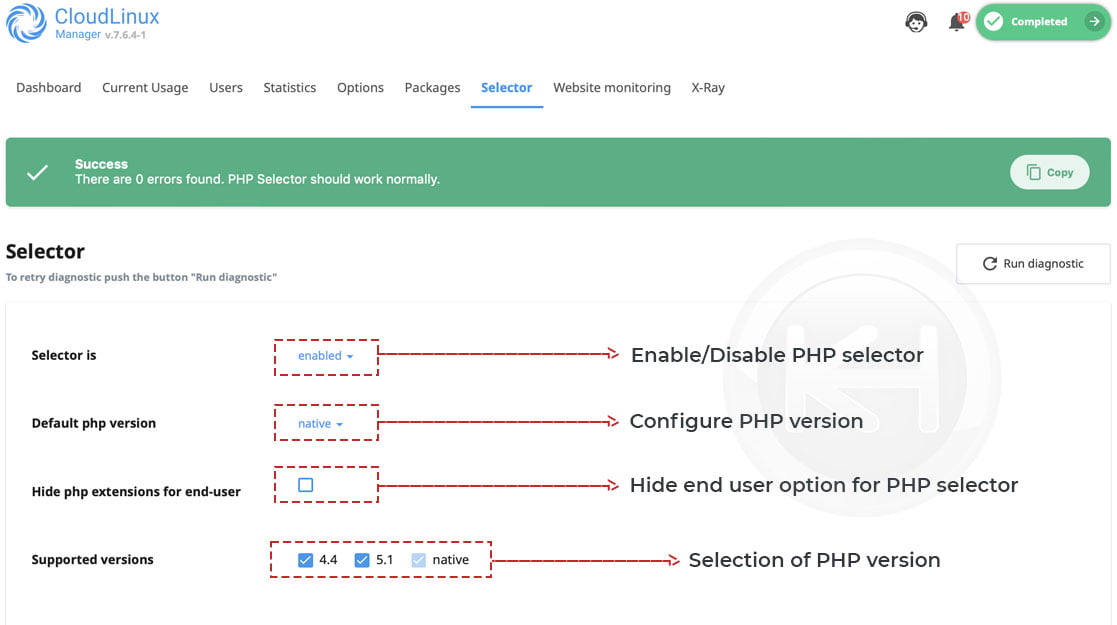Screen dimensions: 1117x625
Task: Click the arrow icon in Completed badge
Action: pyautogui.click(x=1094, y=22)
